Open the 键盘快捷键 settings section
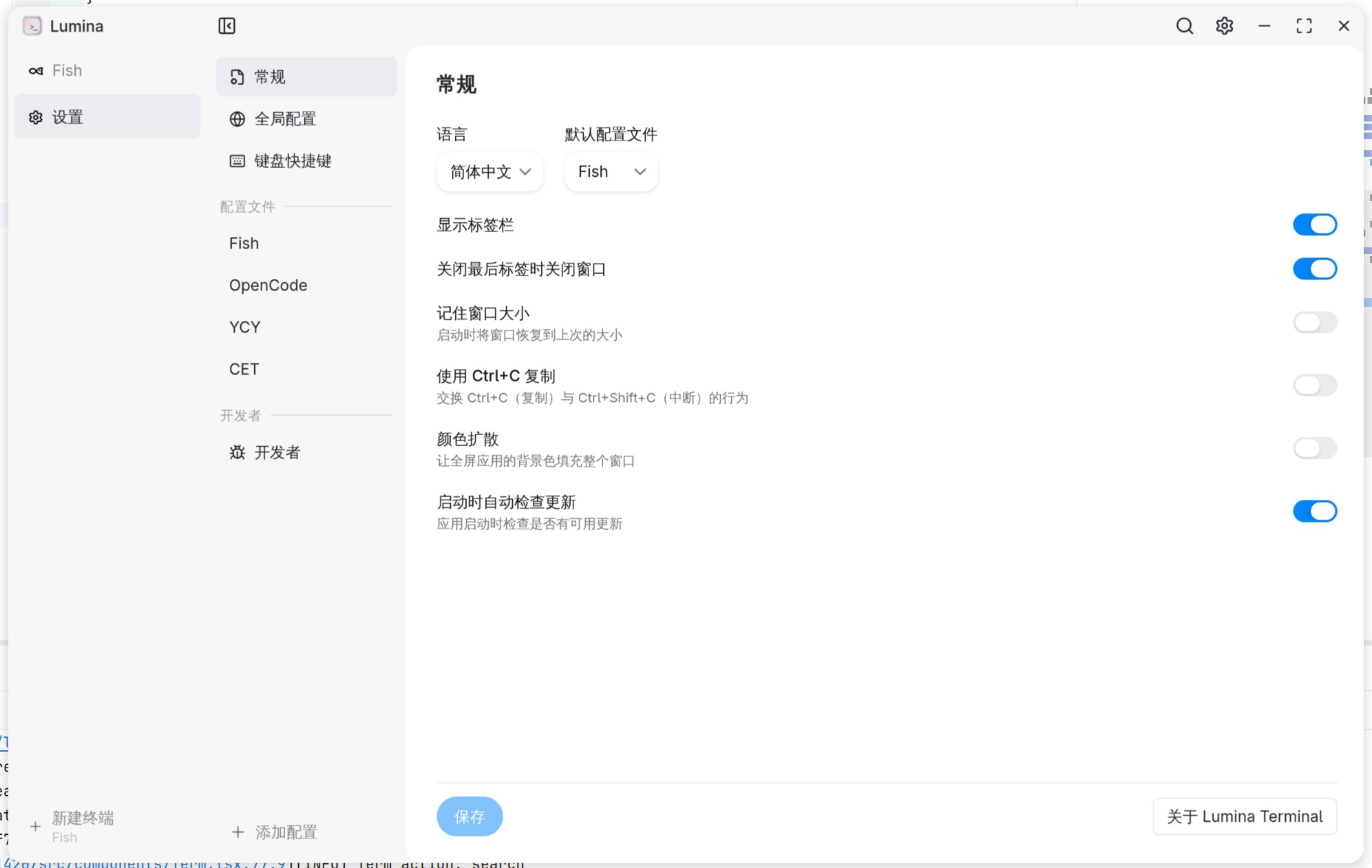Viewport: 1372px width, 868px height. pyautogui.click(x=306, y=161)
